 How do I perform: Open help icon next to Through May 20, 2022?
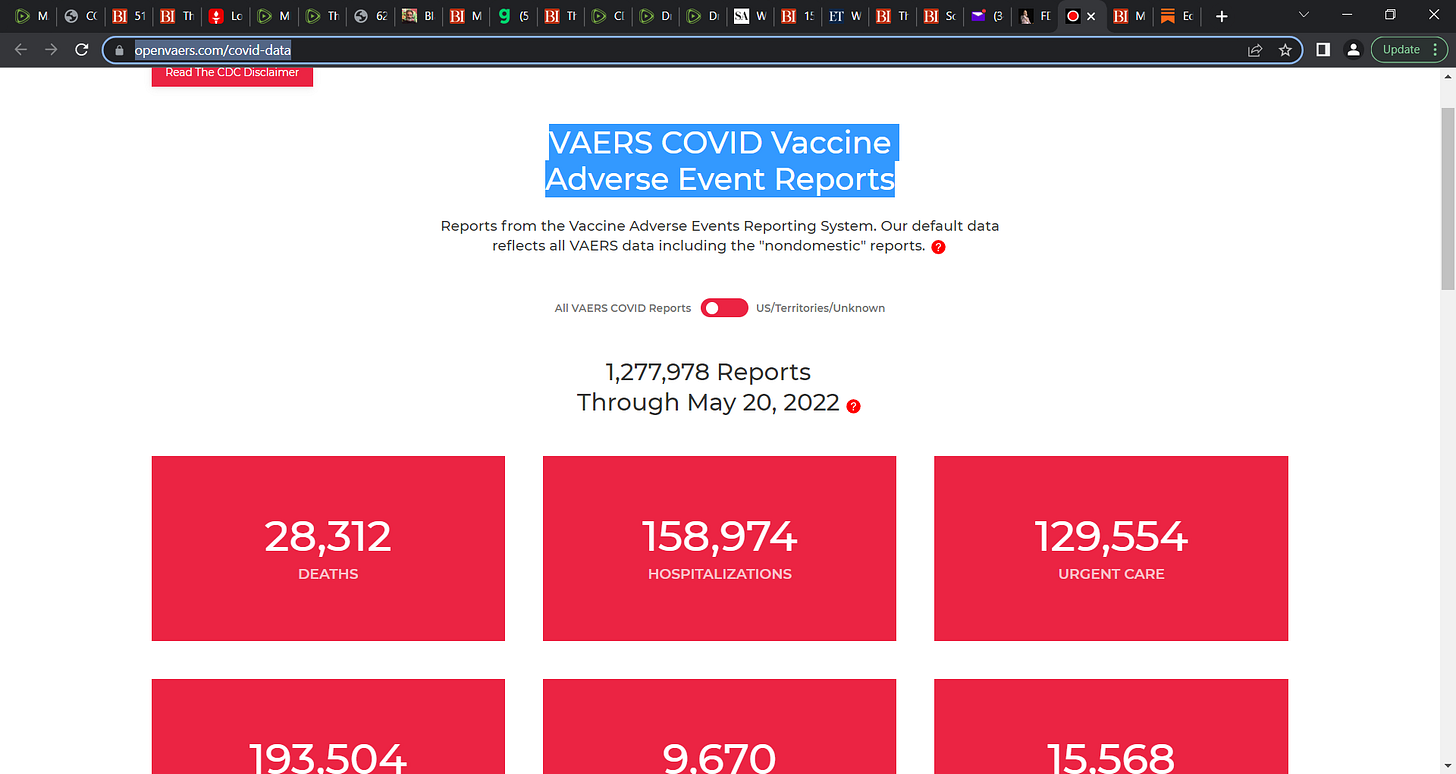pos(853,406)
